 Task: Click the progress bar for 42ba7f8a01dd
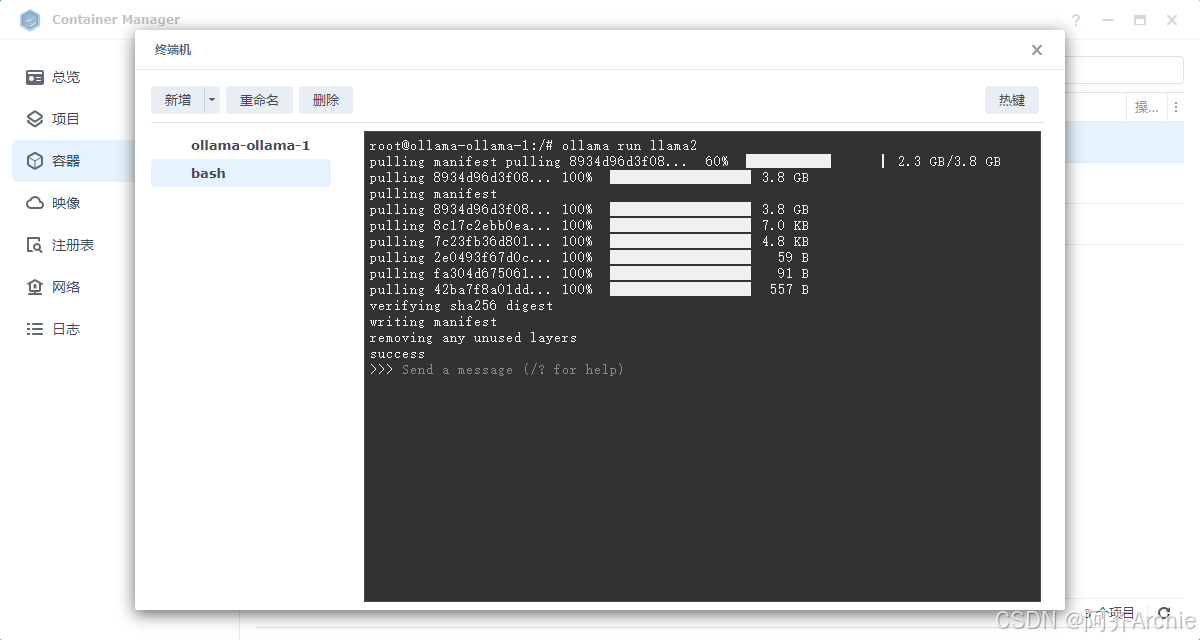(x=680, y=290)
